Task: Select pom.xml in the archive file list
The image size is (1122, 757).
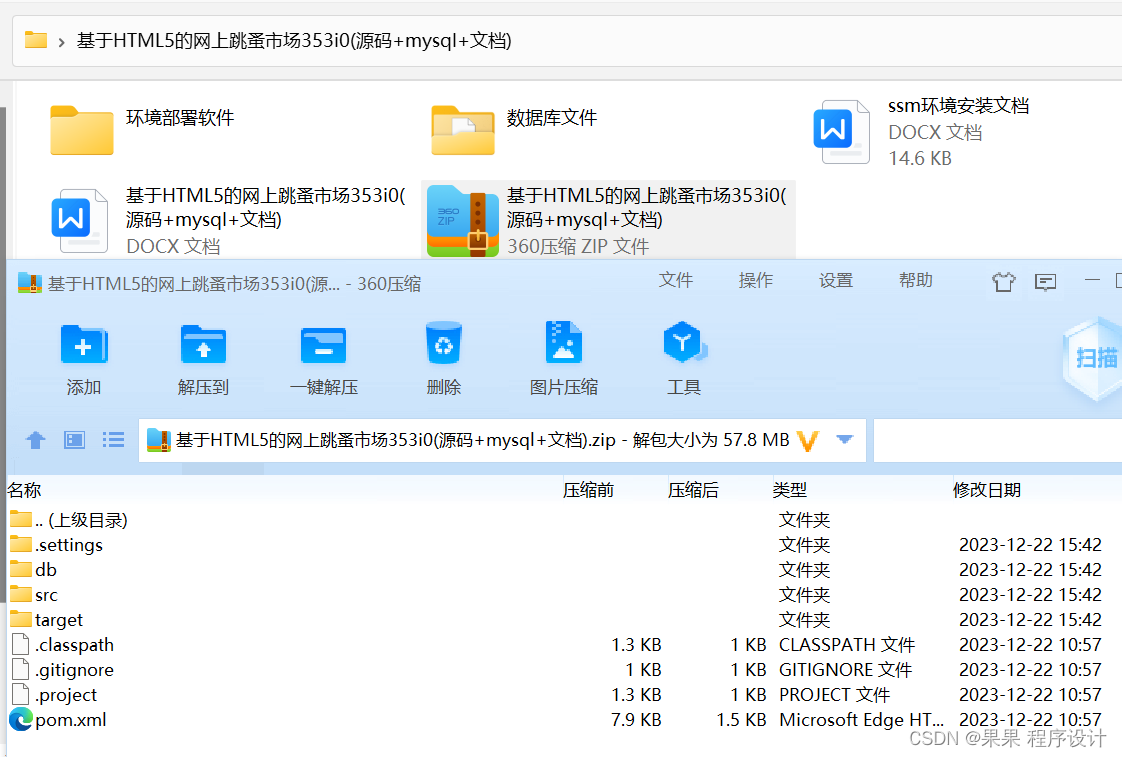Action: (67, 719)
